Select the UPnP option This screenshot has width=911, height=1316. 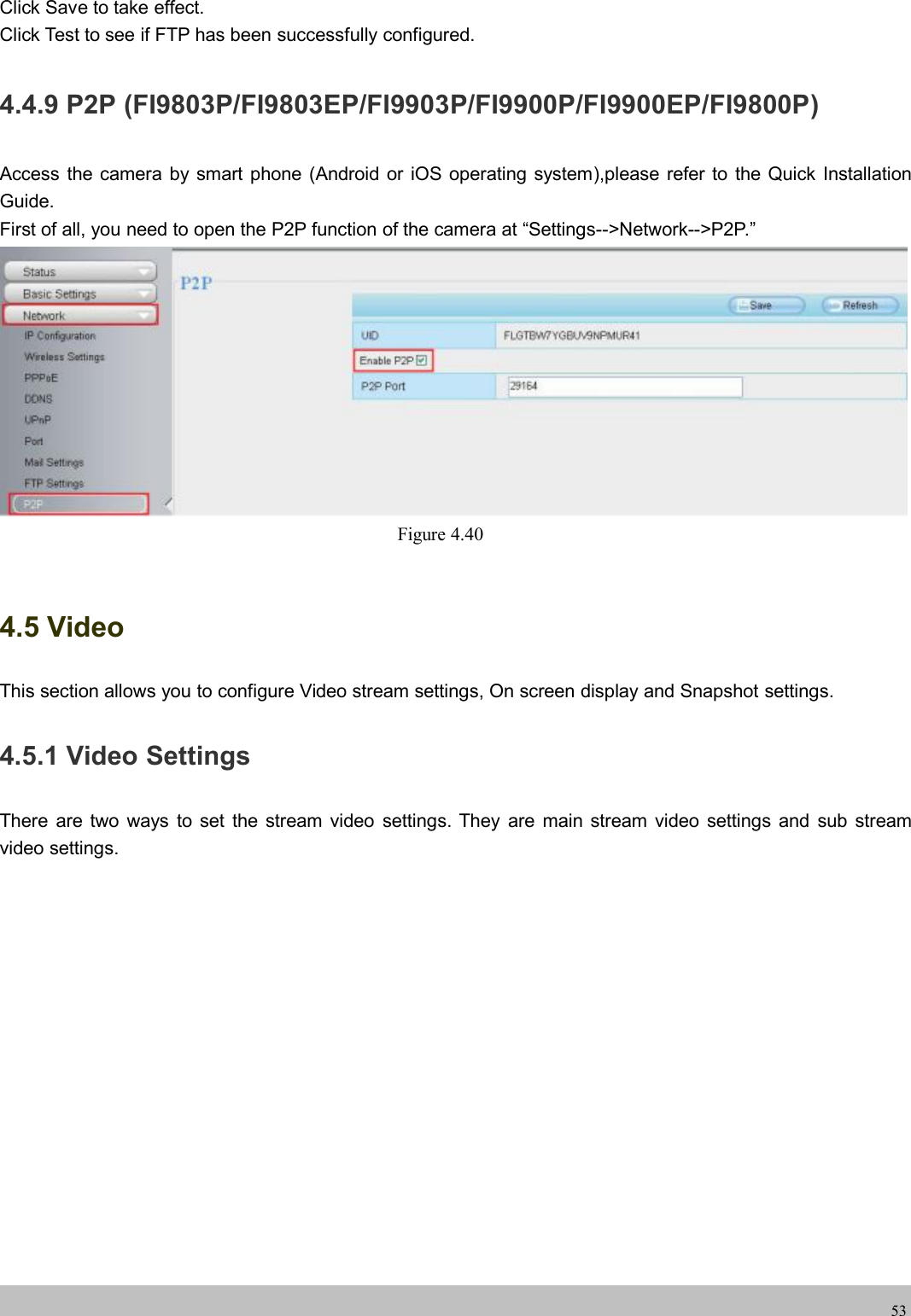point(38,419)
